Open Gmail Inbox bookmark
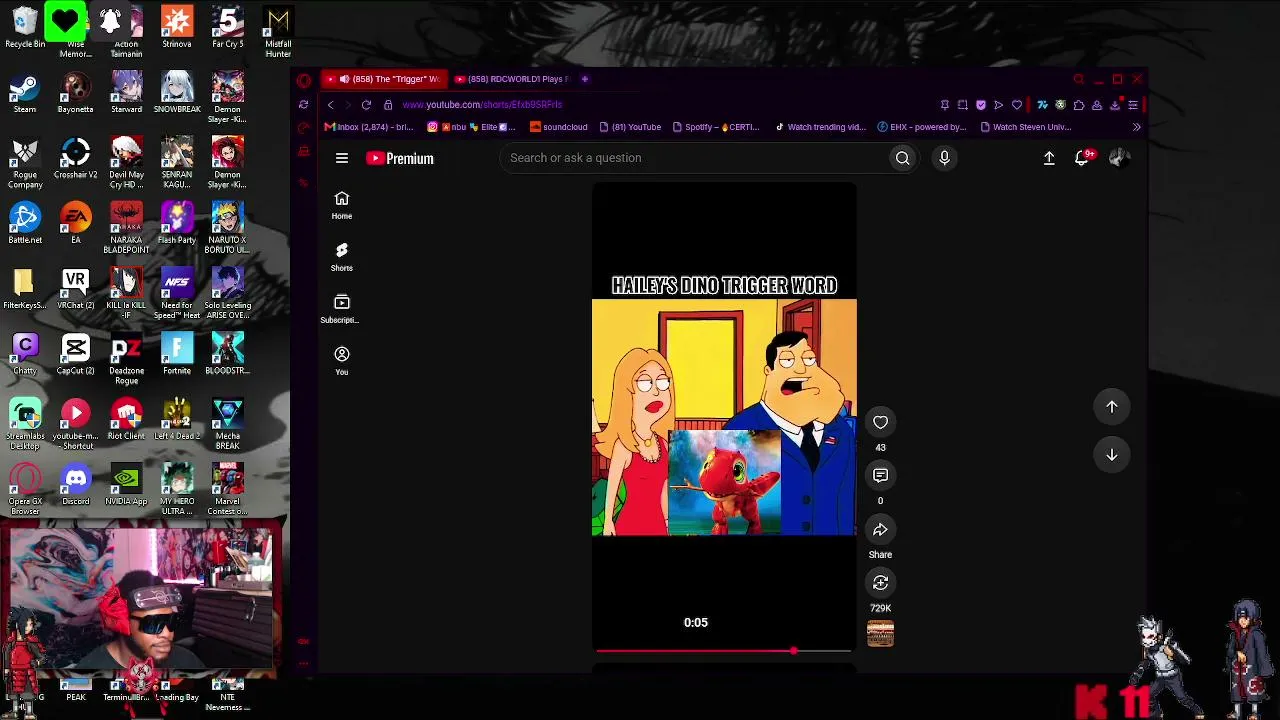 (369, 127)
